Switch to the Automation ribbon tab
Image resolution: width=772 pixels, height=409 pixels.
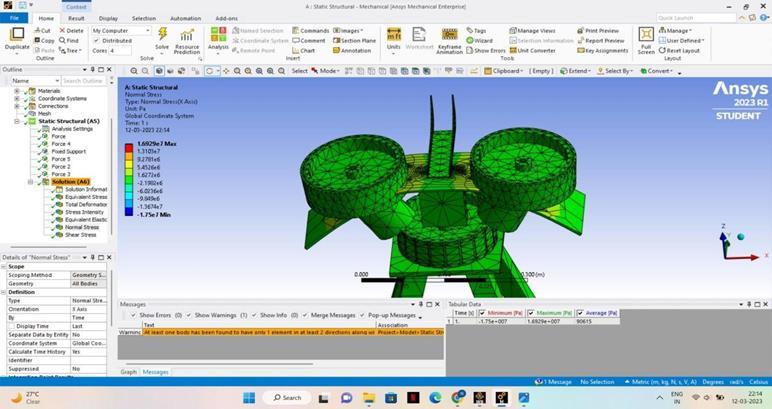186,18
